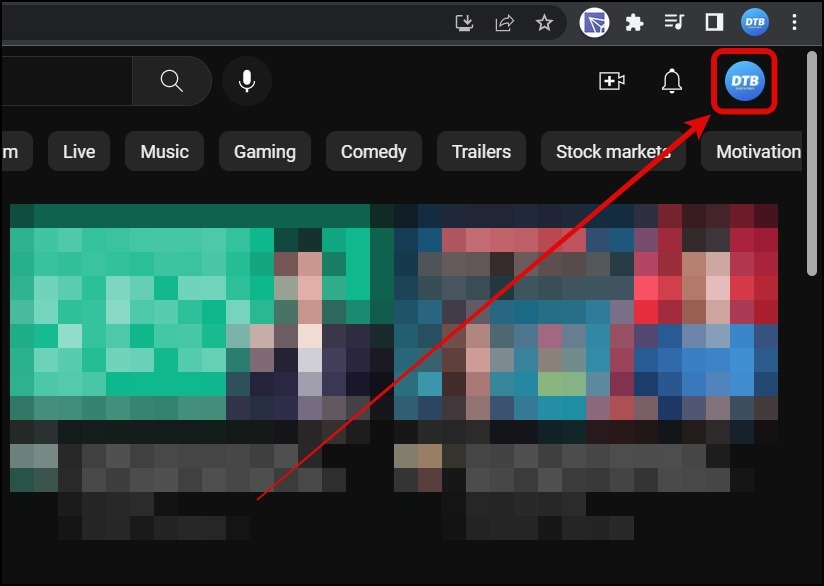The height and width of the screenshot is (586, 824).
Task: Open the YouTube account avatar menu
Action: click(x=745, y=81)
